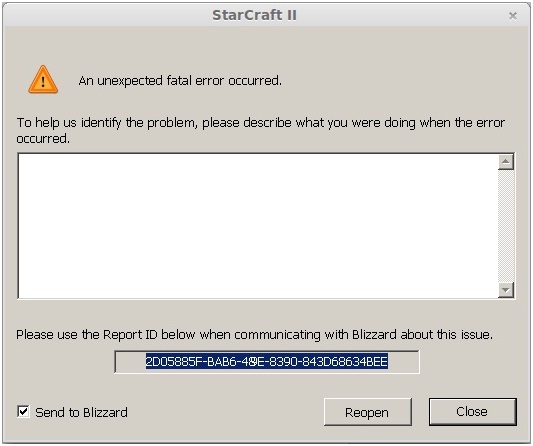
Task: Click the scrollbar down arrow
Action: [x=506, y=290]
